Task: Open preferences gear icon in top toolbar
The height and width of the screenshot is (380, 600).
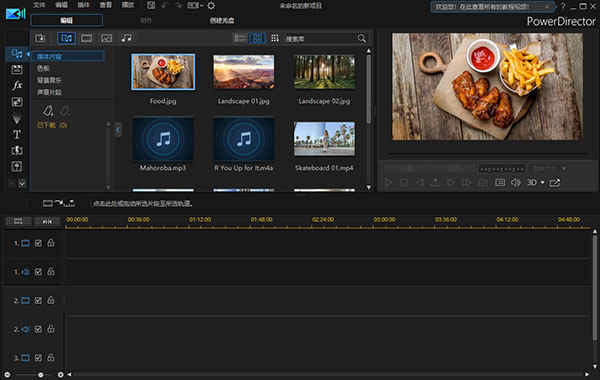Action: [x=211, y=5]
